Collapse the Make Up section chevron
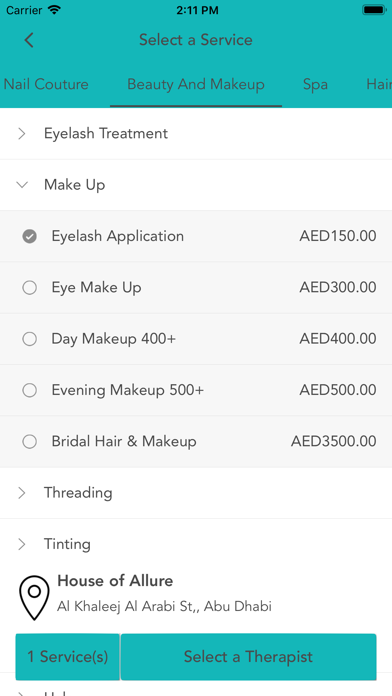 [x=22, y=185]
